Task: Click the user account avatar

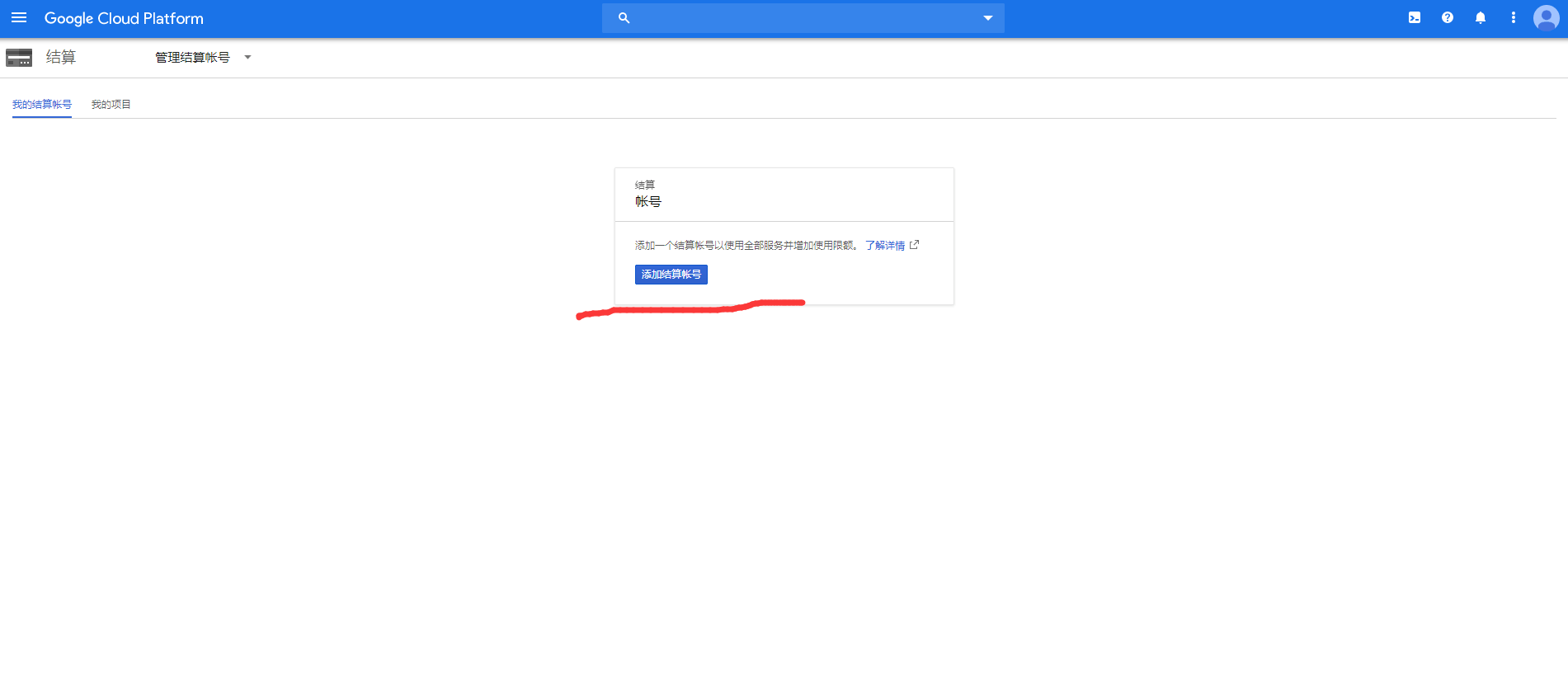Action: tap(1546, 18)
